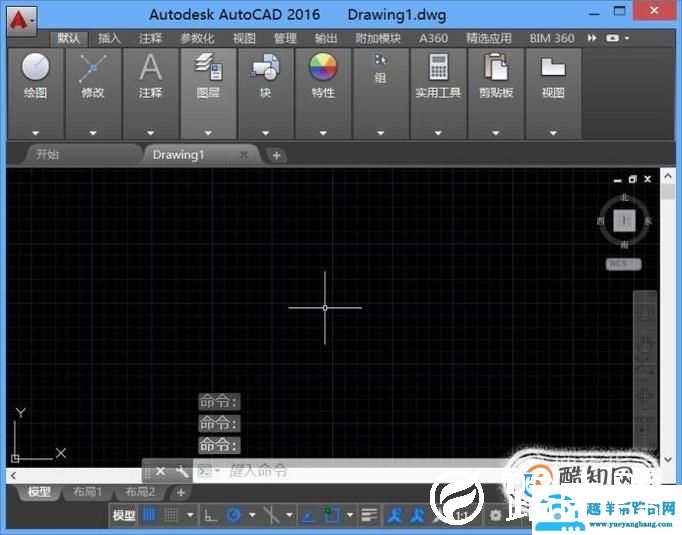Switch to the 模型 layout tab
This screenshot has height=535, width=682.
click(x=39, y=492)
